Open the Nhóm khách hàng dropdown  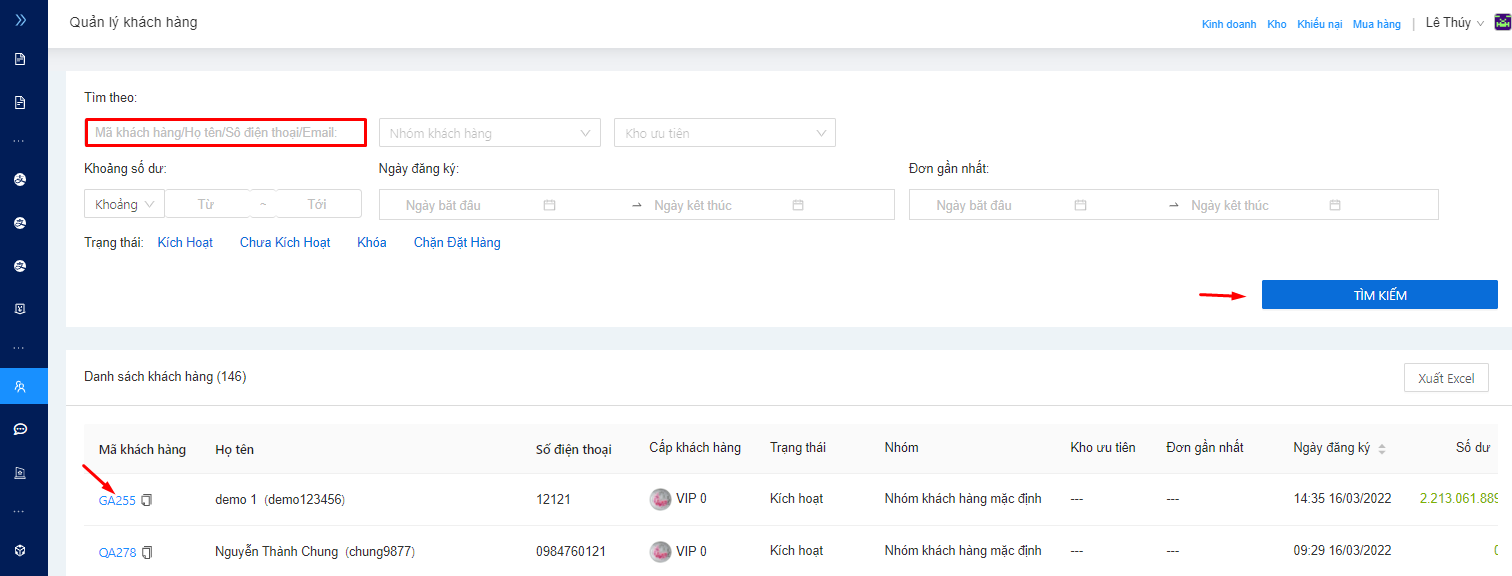[x=489, y=133]
